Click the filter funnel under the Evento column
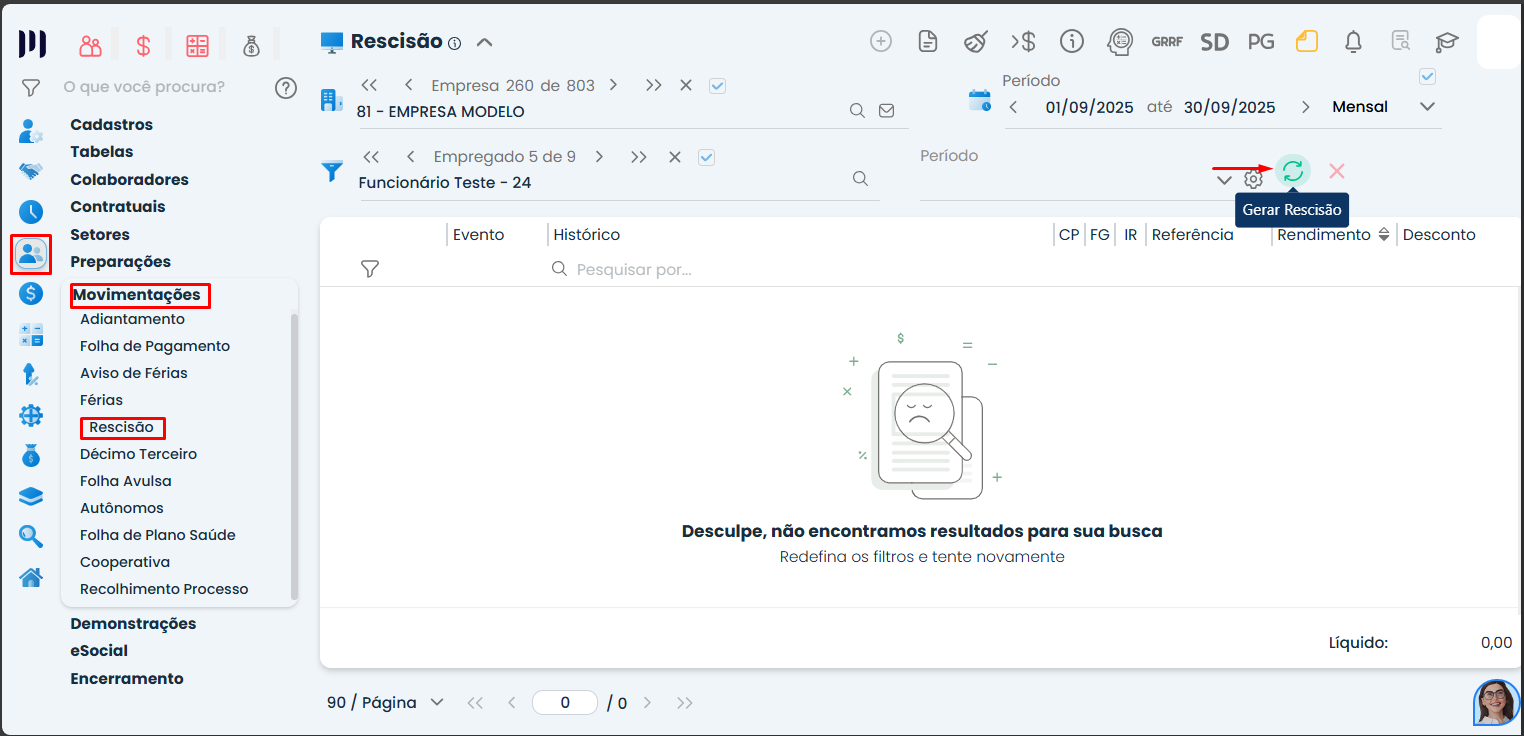 (370, 269)
